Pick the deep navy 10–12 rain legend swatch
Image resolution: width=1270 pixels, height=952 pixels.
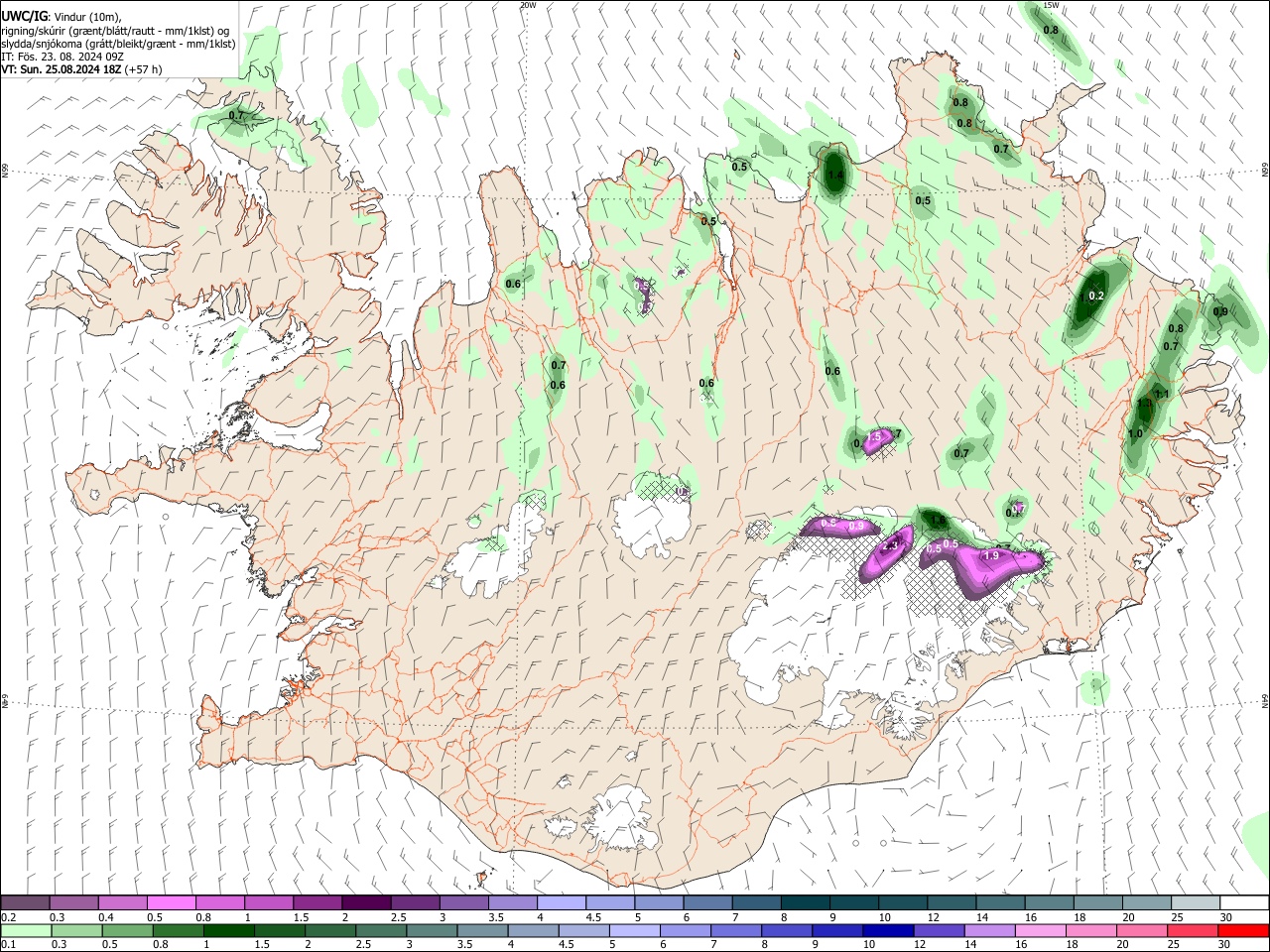[x=888, y=930]
